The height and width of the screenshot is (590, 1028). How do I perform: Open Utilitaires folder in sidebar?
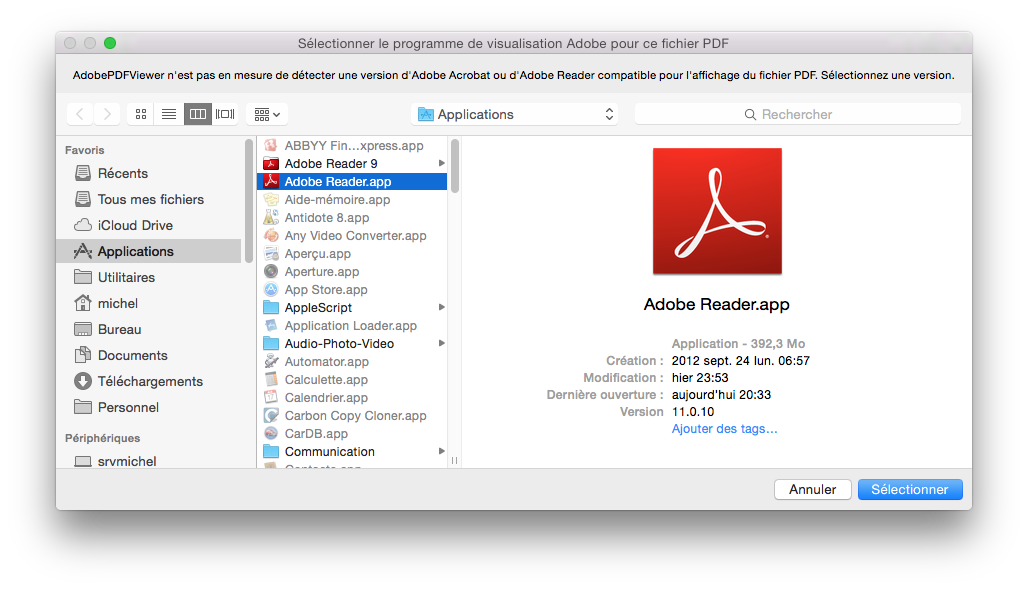pos(149,277)
